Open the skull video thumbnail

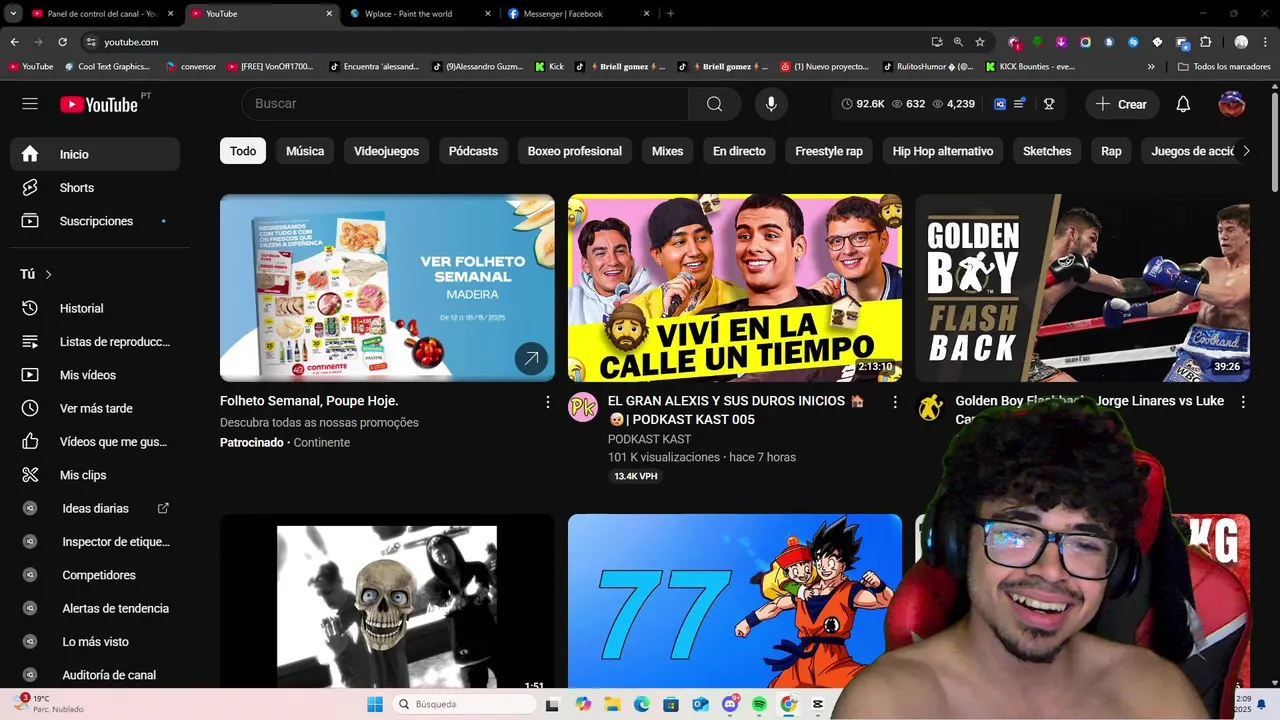click(x=387, y=600)
